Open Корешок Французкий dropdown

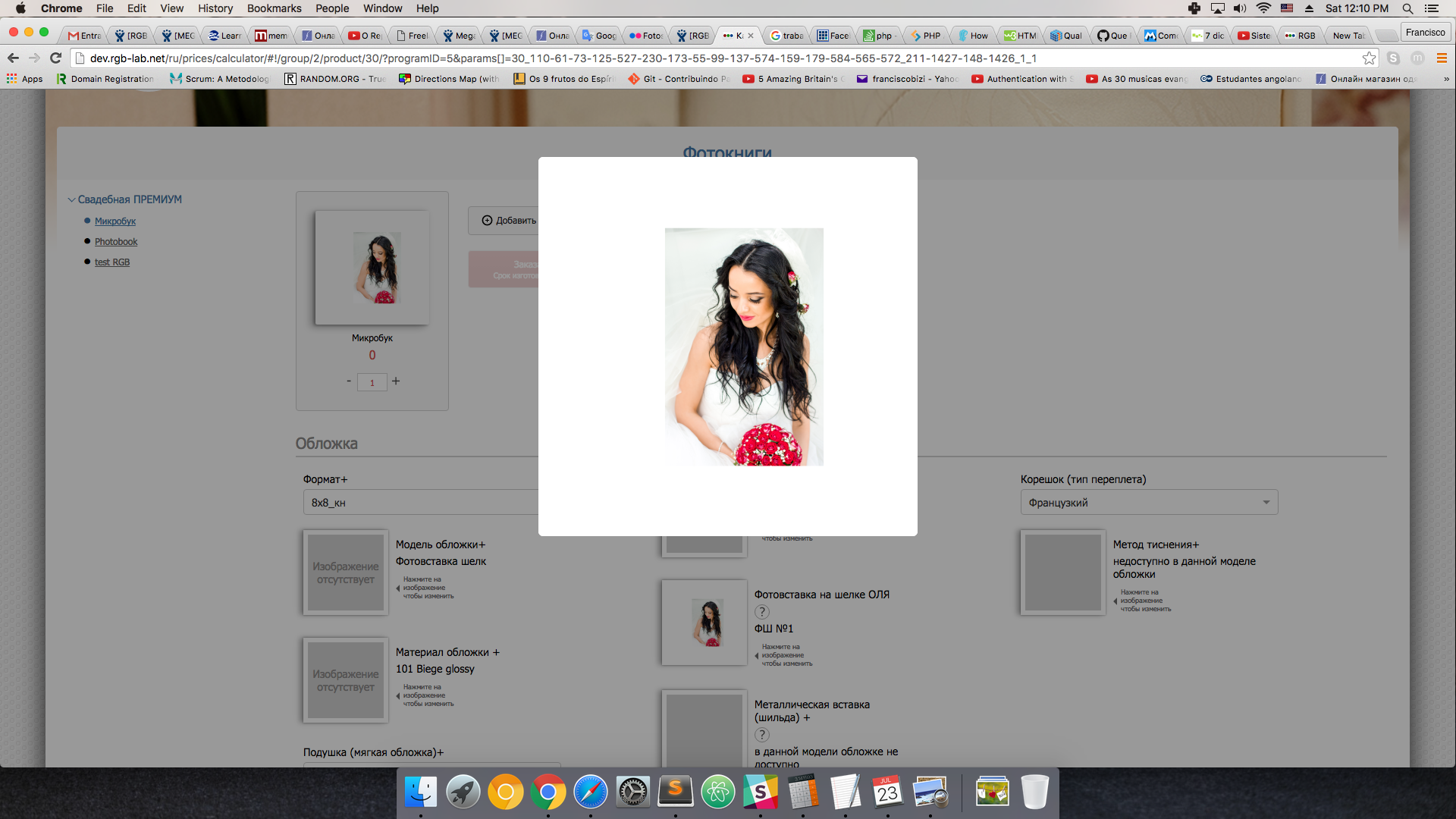point(1148,502)
